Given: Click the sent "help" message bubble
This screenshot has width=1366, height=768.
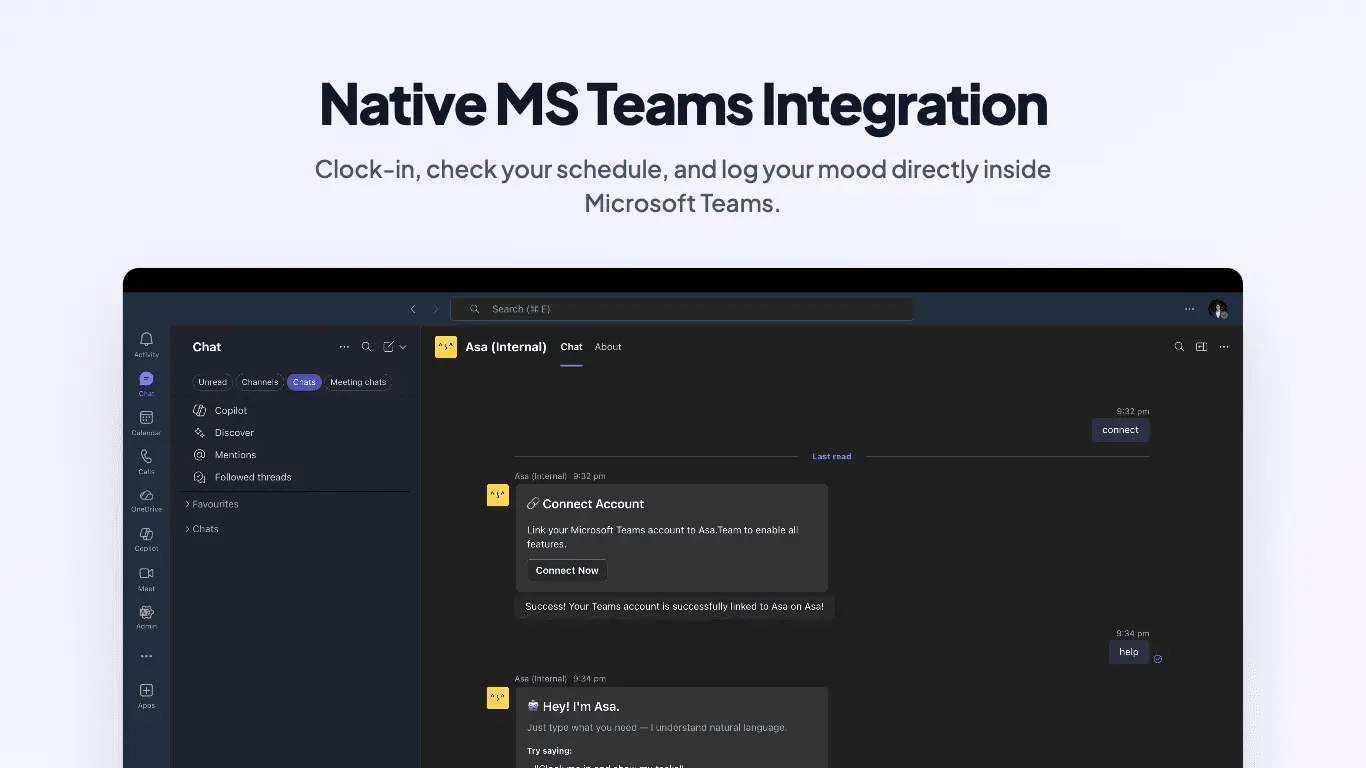Looking at the screenshot, I should point(1129,652).
